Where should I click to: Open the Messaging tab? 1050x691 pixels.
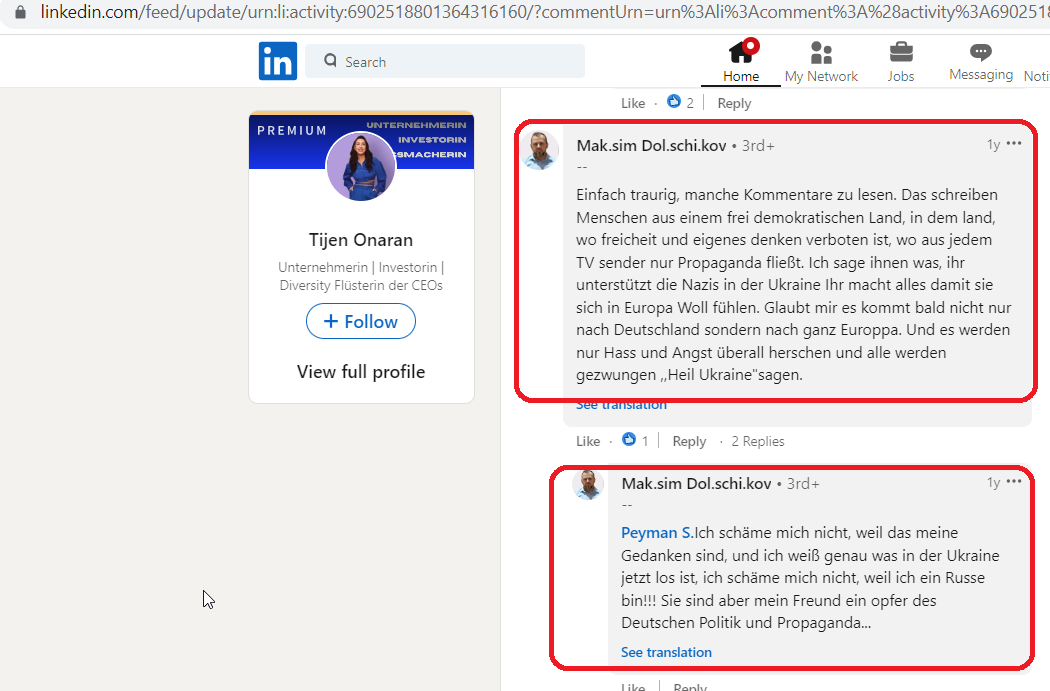(x=980, y=62)
